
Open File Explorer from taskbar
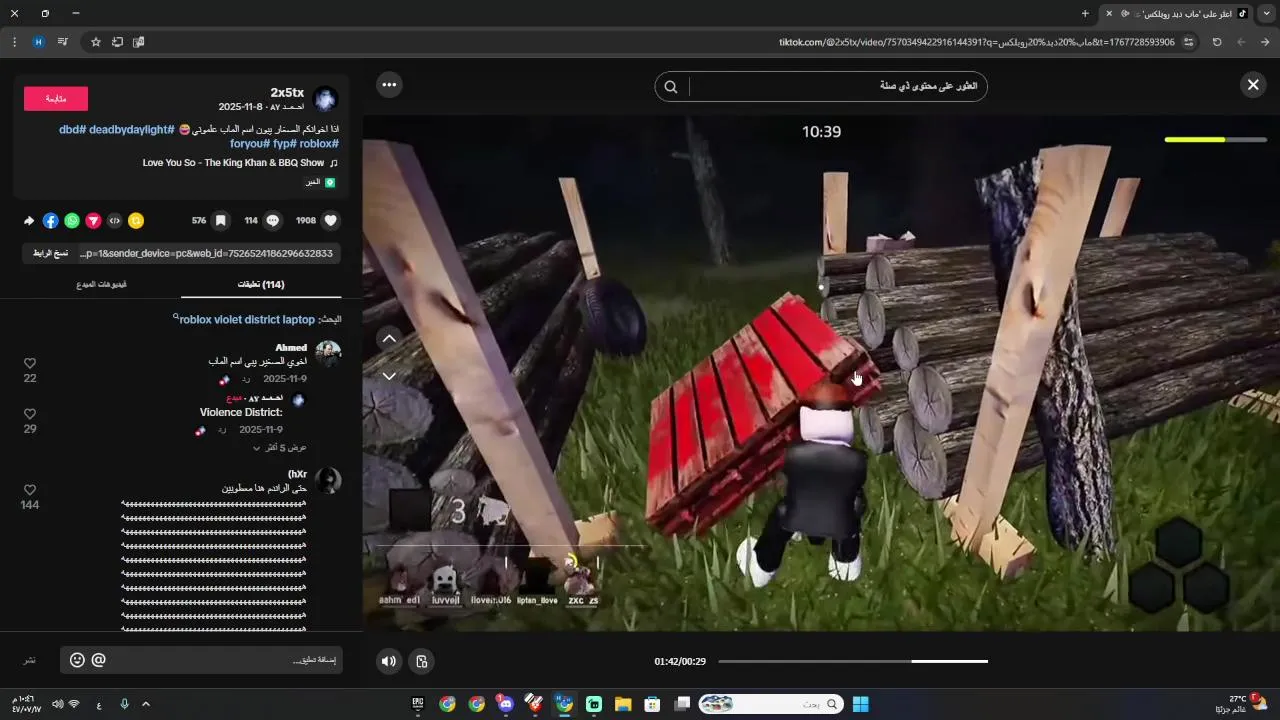[622, 704]
